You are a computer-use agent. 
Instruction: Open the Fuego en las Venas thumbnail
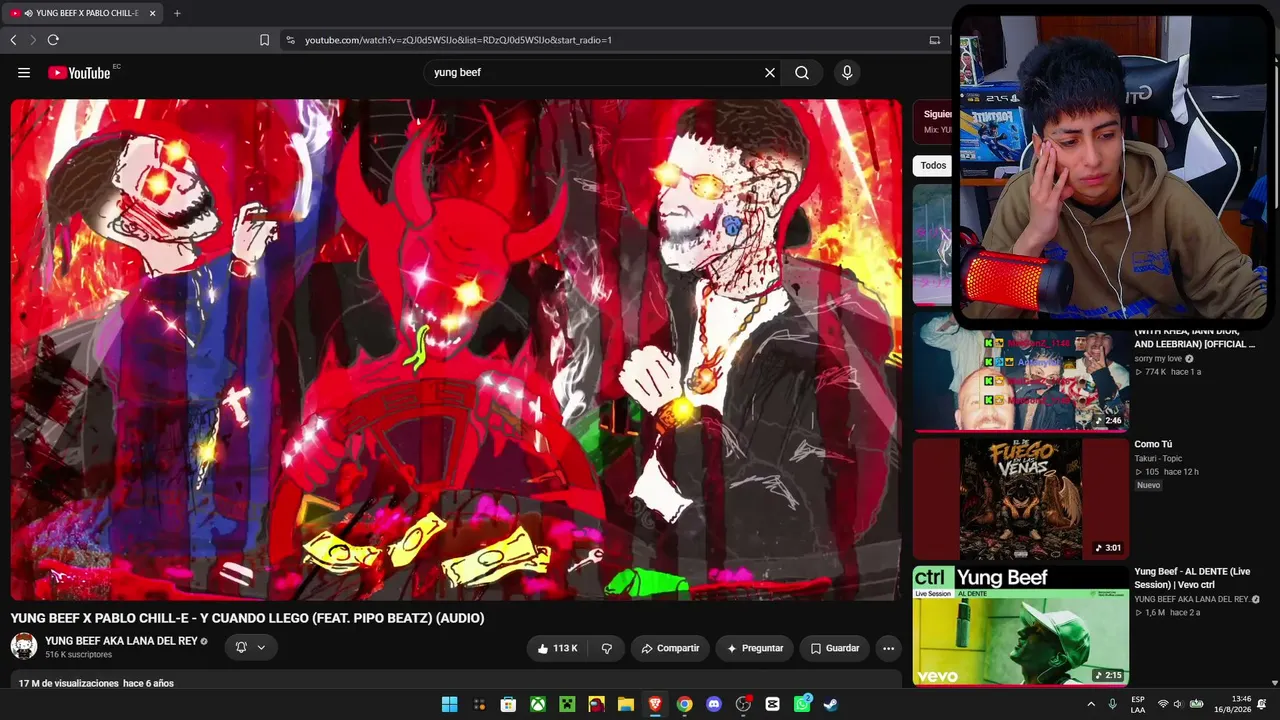1021,499
